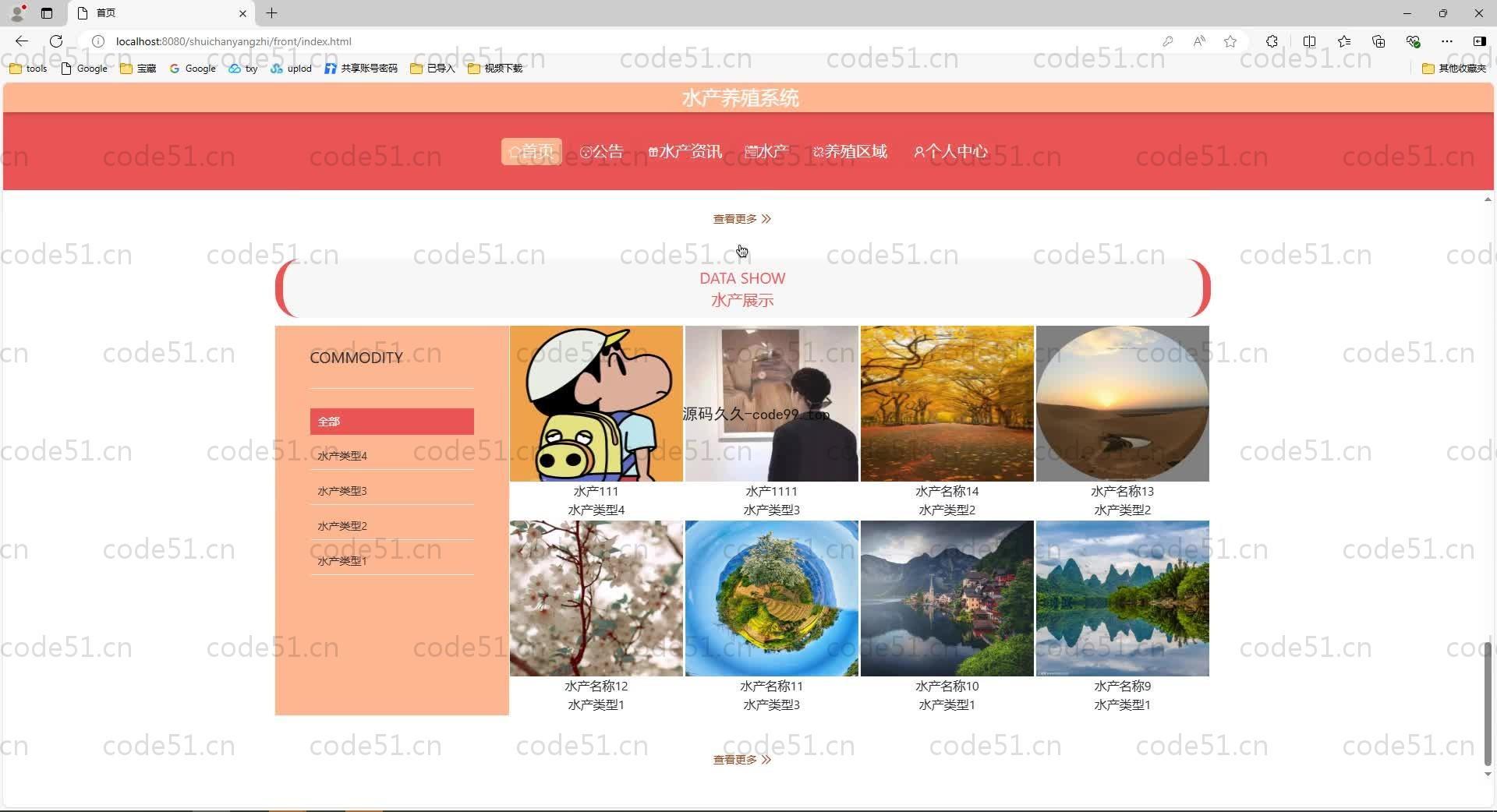Viewport: 1497px width, 812px height.
Task: Open the txy bookmark
Action: point(243,69)
